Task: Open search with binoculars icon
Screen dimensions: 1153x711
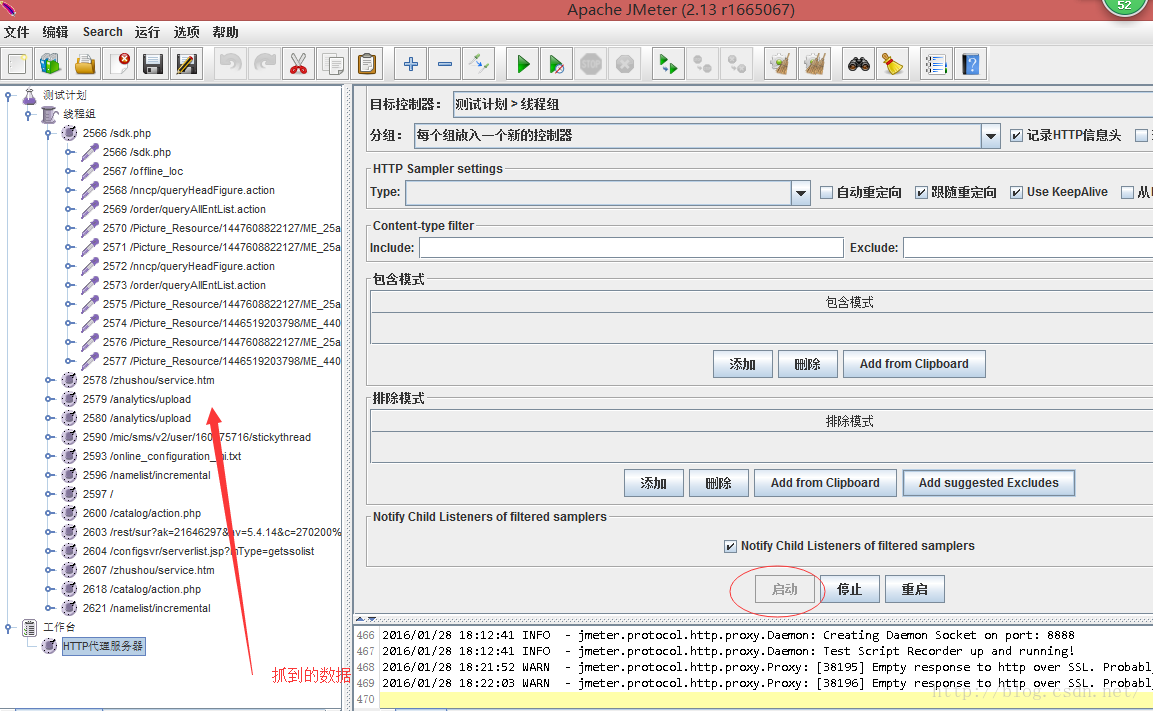Action: pos(858,65)
